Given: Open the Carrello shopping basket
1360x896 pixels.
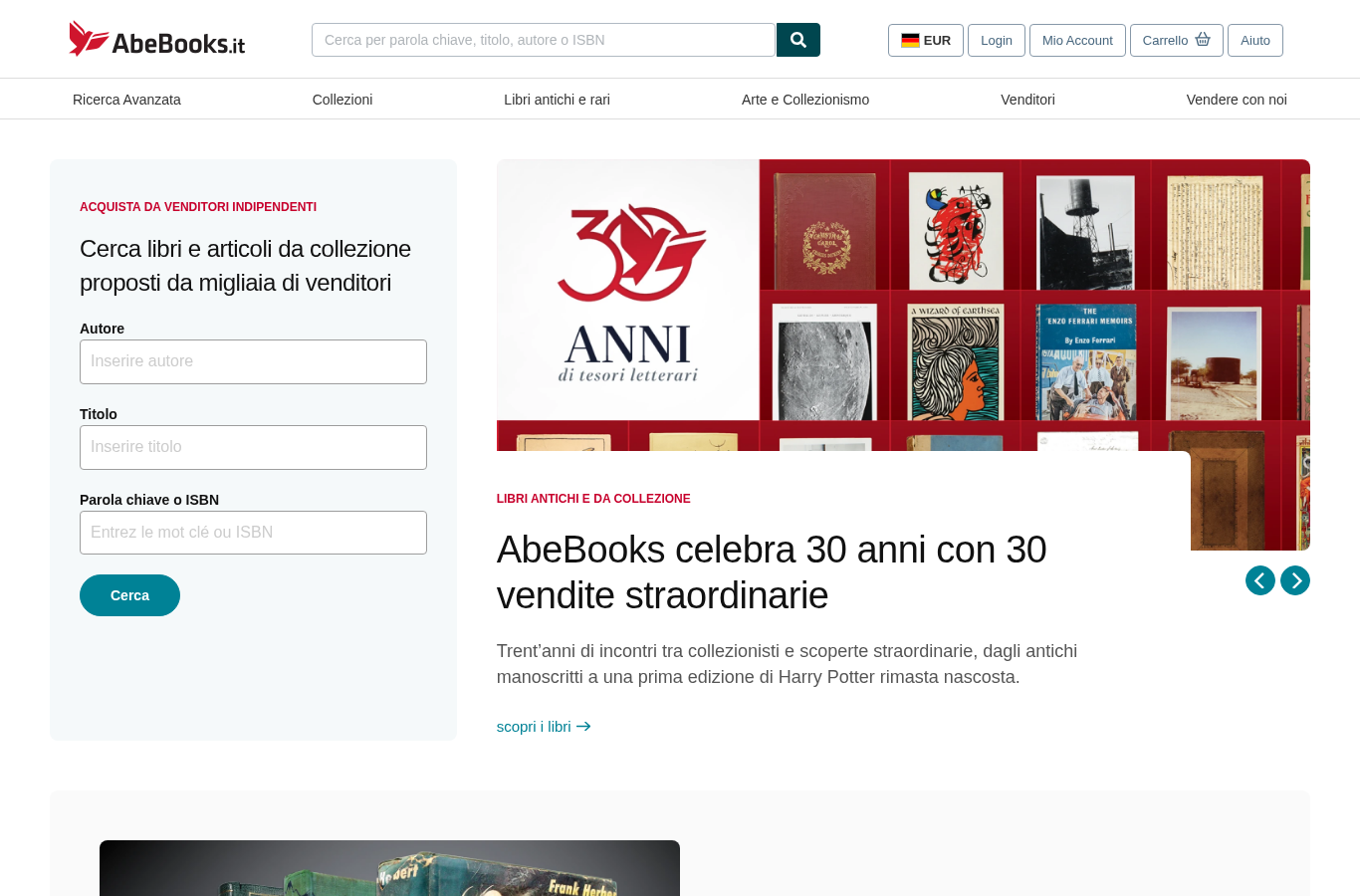Looking at the screenshot, I should pyautogui.click(x=1177, y=41).
